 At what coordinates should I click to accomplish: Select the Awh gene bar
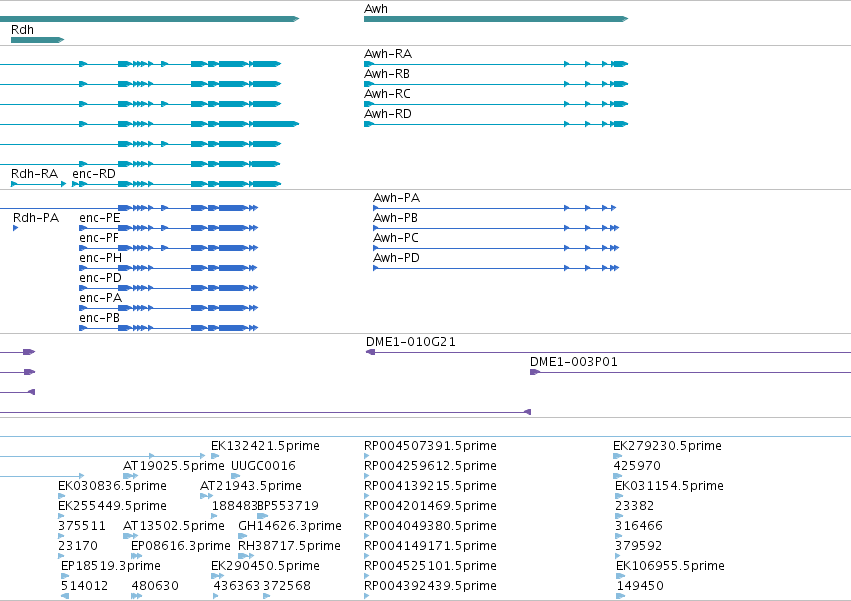(496, 19)
